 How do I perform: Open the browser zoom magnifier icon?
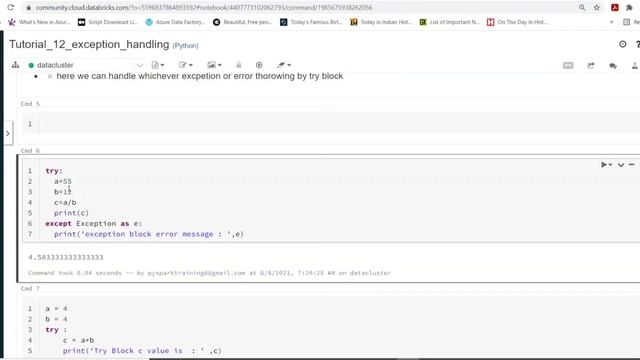582,8
